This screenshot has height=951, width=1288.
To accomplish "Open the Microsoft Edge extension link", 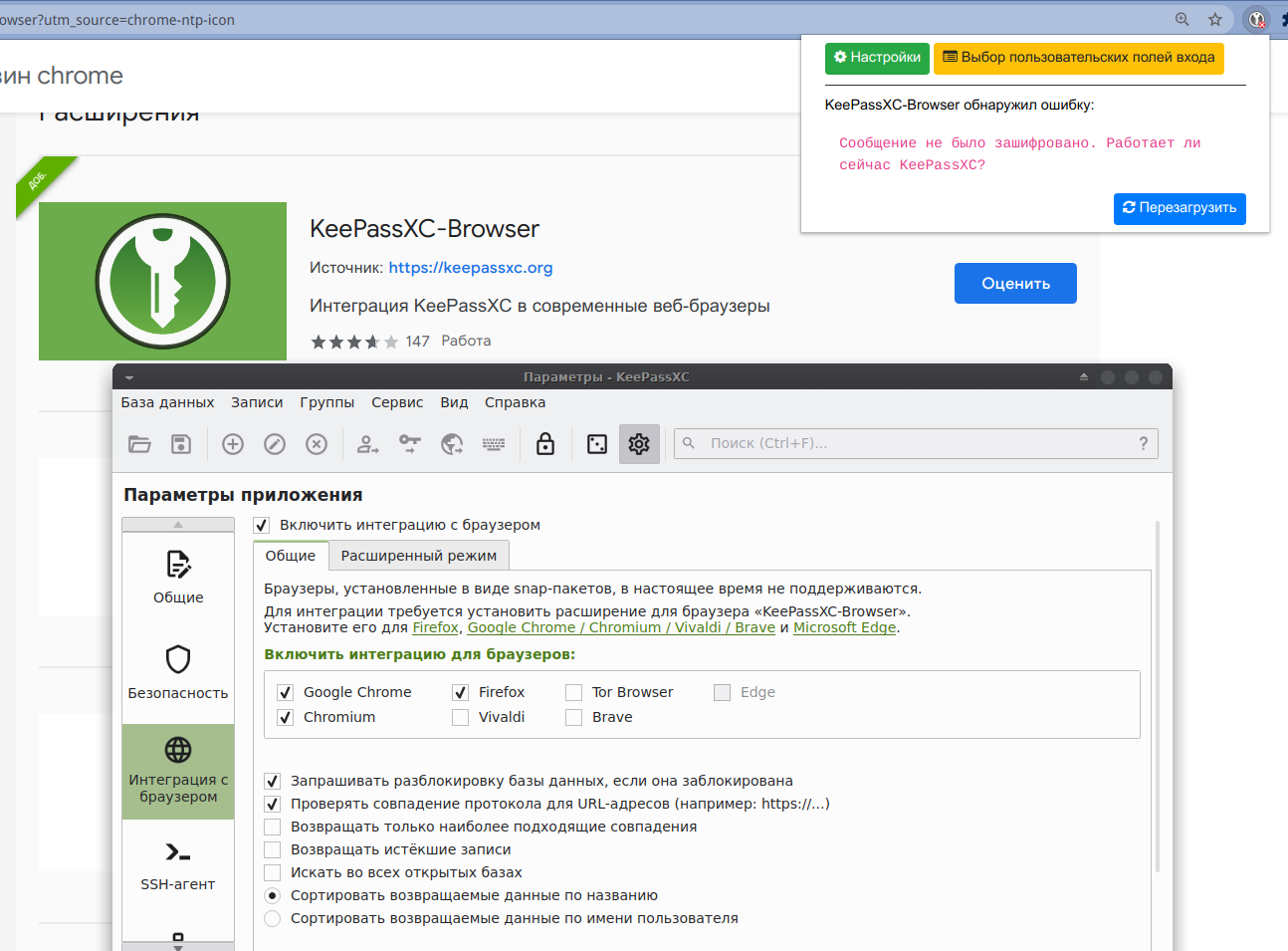I will tap(844, 627).
